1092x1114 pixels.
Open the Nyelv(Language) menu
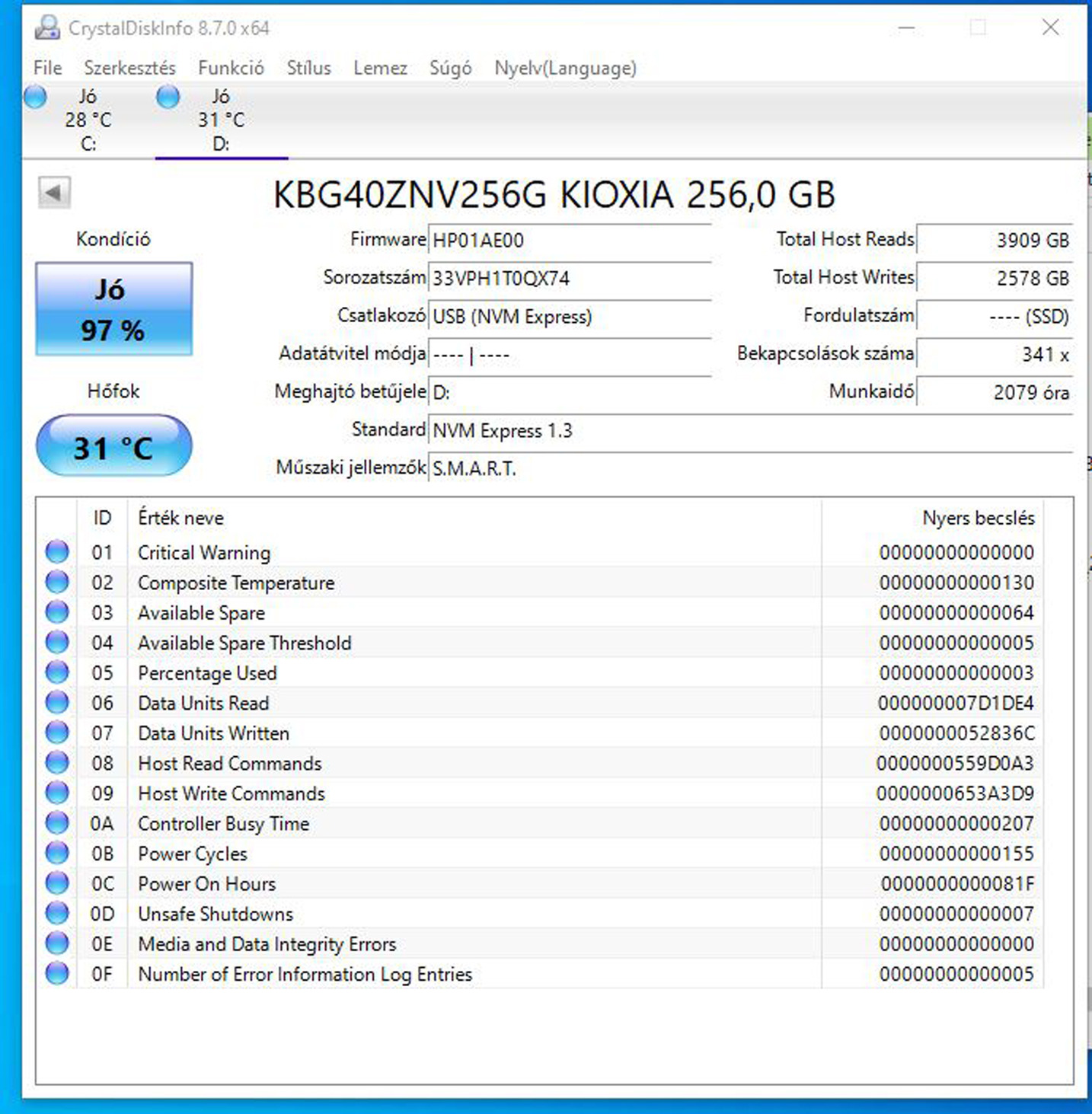click(565, 68)
